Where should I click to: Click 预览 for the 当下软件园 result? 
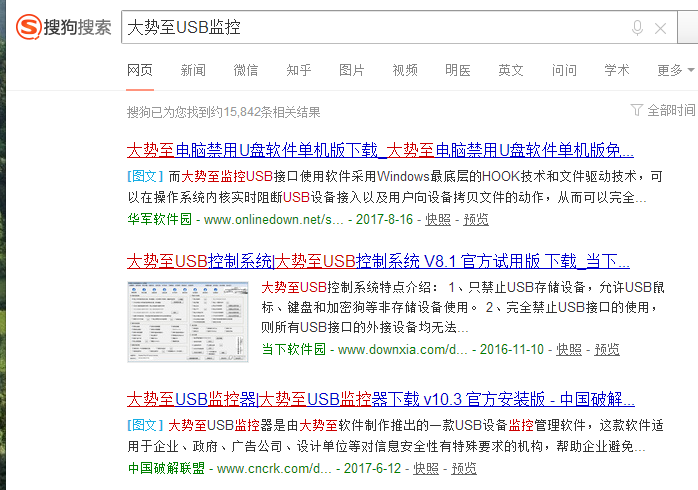pyautogui.click(x=607, y=349)
